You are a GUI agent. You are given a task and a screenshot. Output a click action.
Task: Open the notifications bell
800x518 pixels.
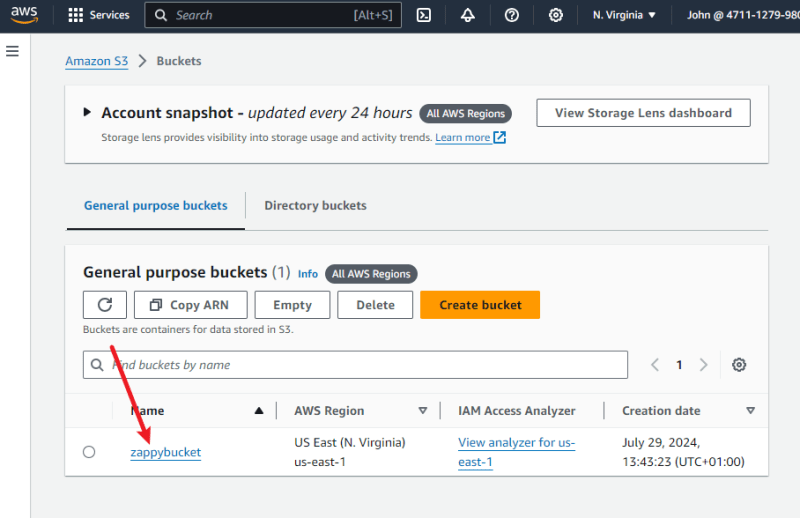click(467, 15)
